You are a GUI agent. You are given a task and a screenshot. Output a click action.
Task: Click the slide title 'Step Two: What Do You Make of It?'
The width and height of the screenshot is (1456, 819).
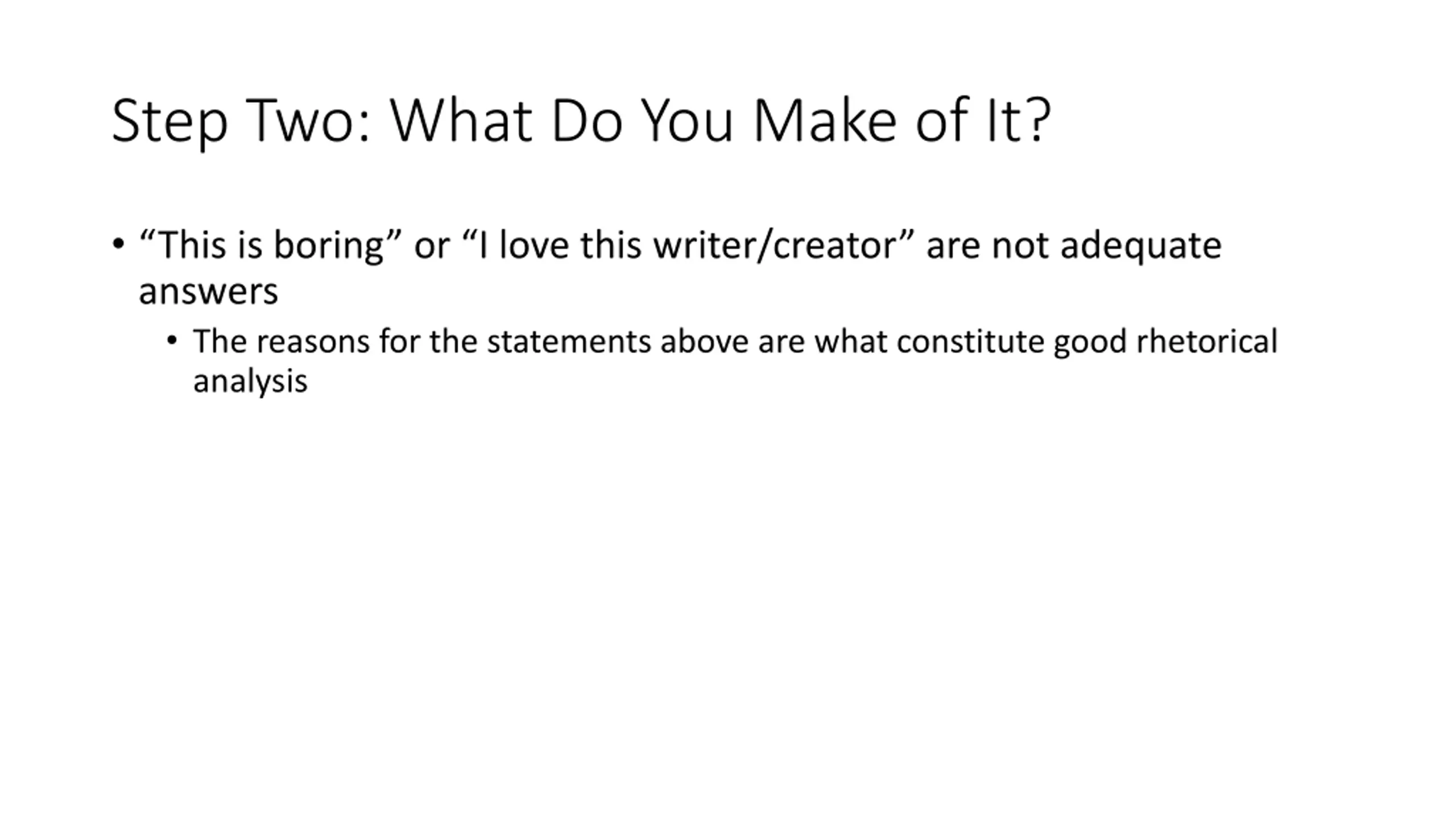click(581, 122)
